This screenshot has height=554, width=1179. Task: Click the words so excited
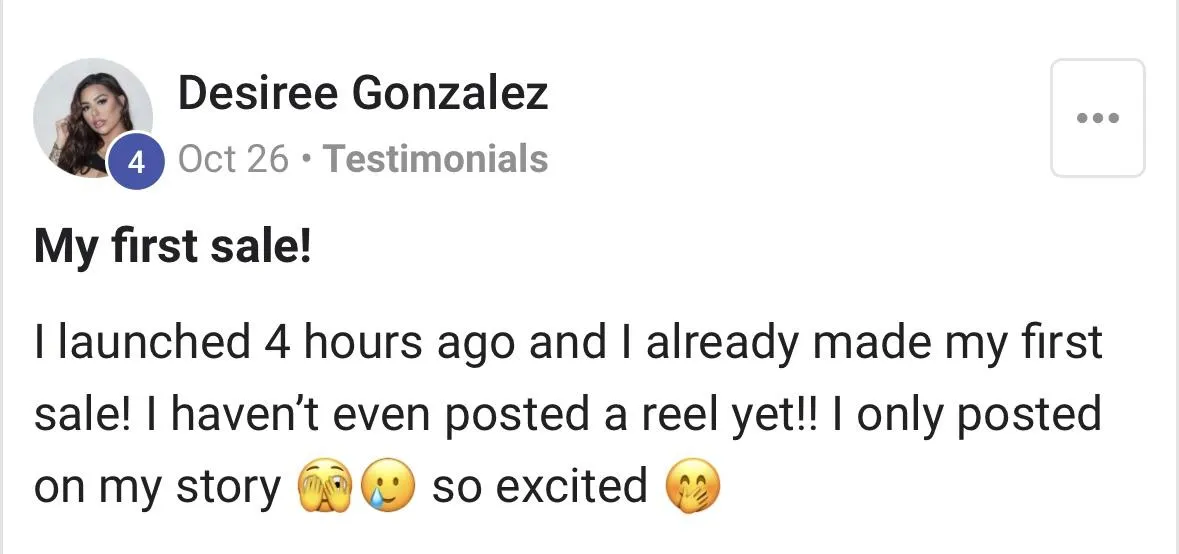click(539, 486)
